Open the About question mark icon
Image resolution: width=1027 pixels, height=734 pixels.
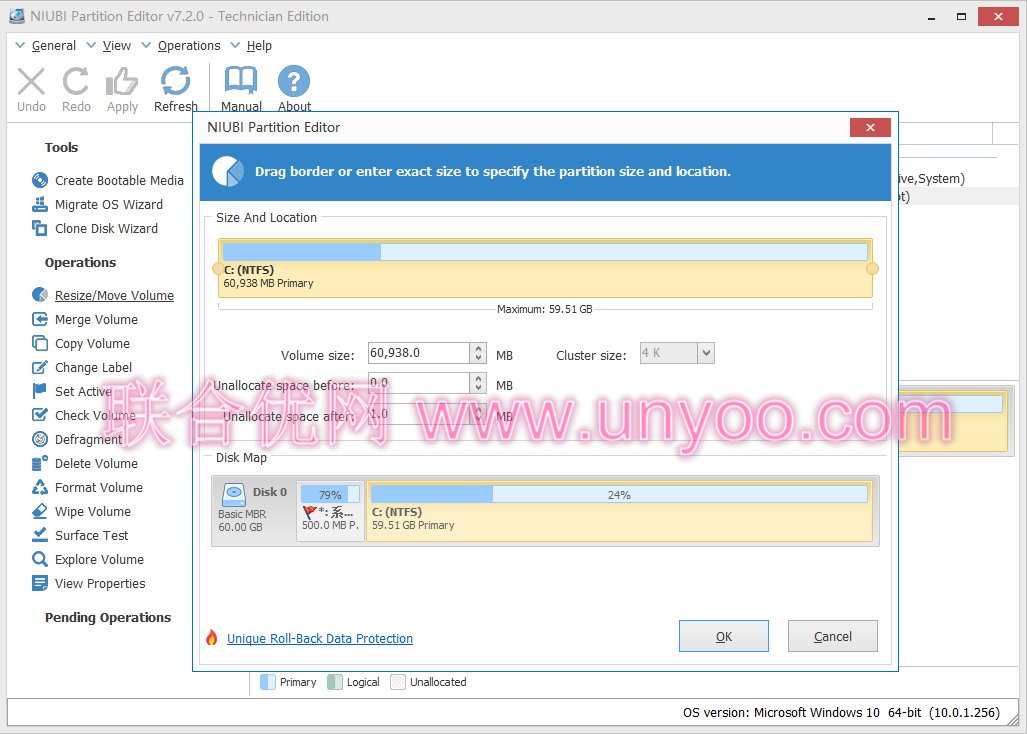tap(294, 81)
